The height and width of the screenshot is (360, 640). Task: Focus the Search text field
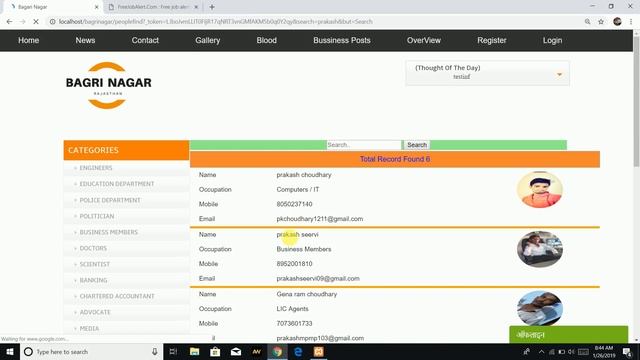click(364, 145)
